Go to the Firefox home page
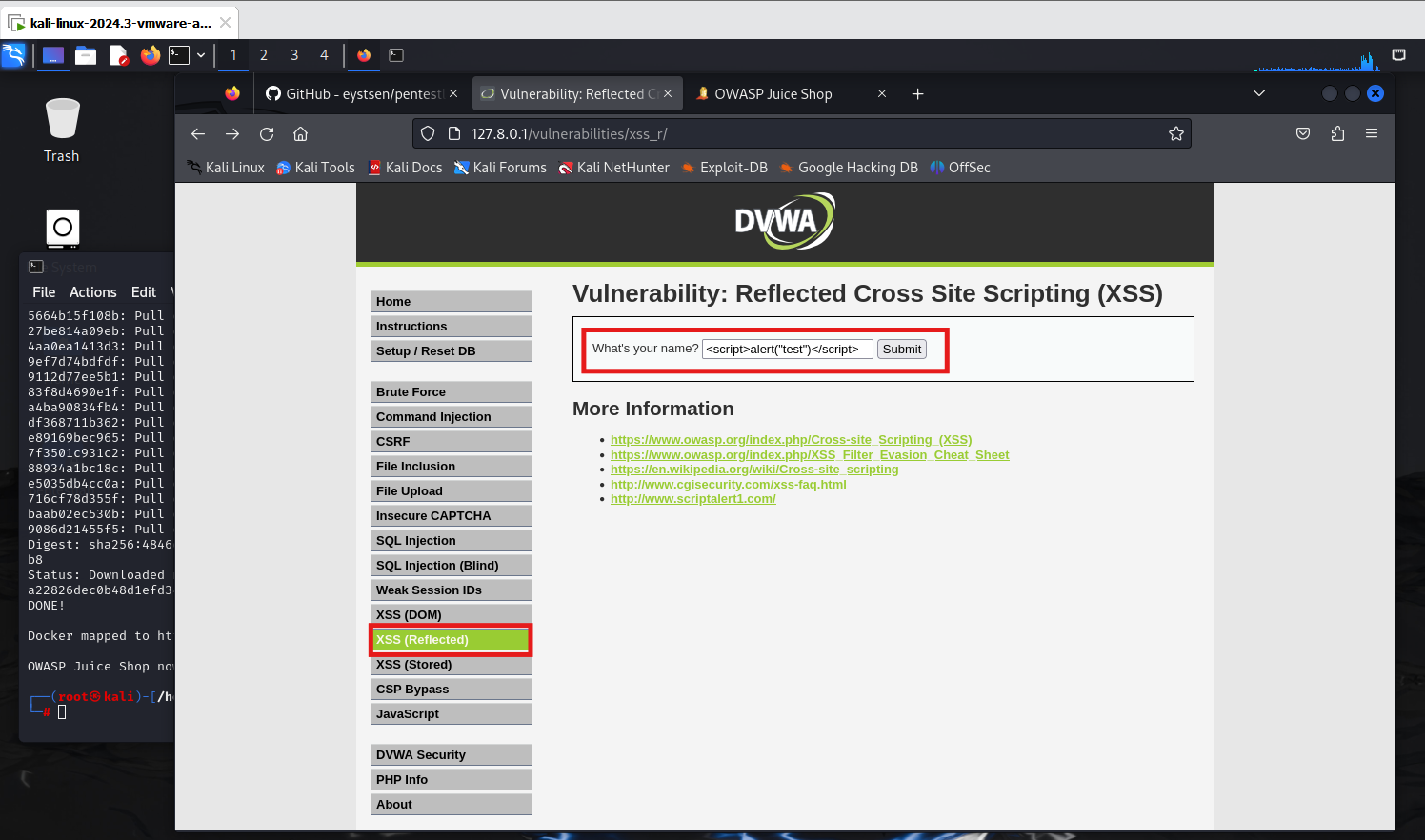This screenshot has width=1425, height=840. 300,133
